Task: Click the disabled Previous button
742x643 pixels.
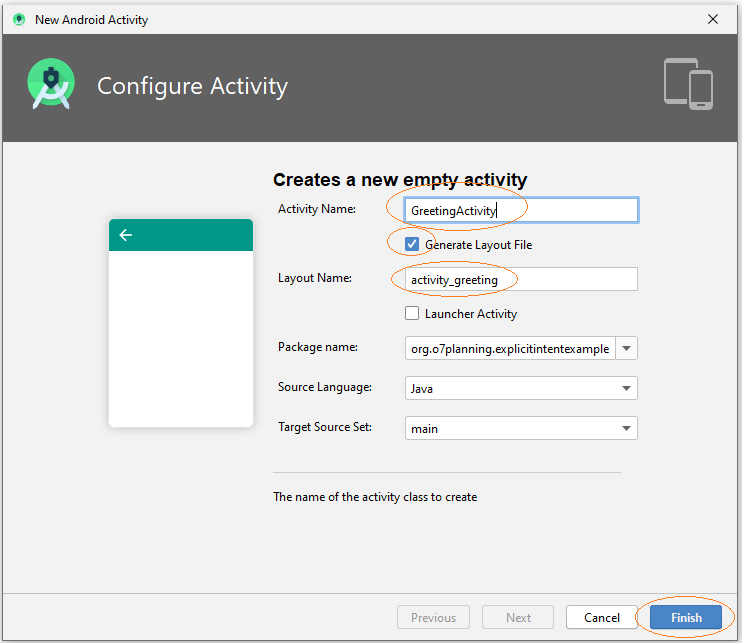Action: [433, 617]
